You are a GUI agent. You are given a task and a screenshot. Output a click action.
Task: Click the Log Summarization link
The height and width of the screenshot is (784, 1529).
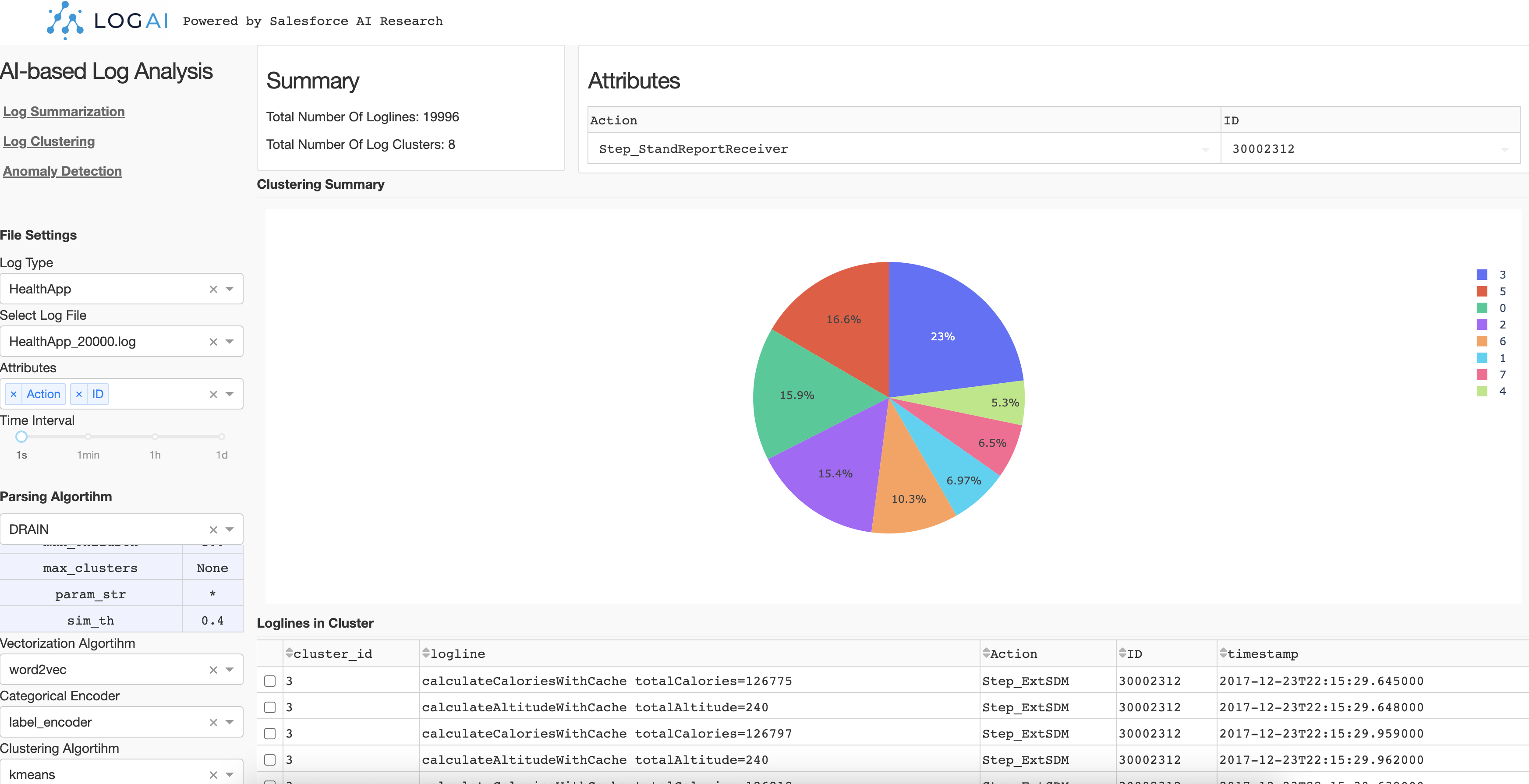click(64, 110)
